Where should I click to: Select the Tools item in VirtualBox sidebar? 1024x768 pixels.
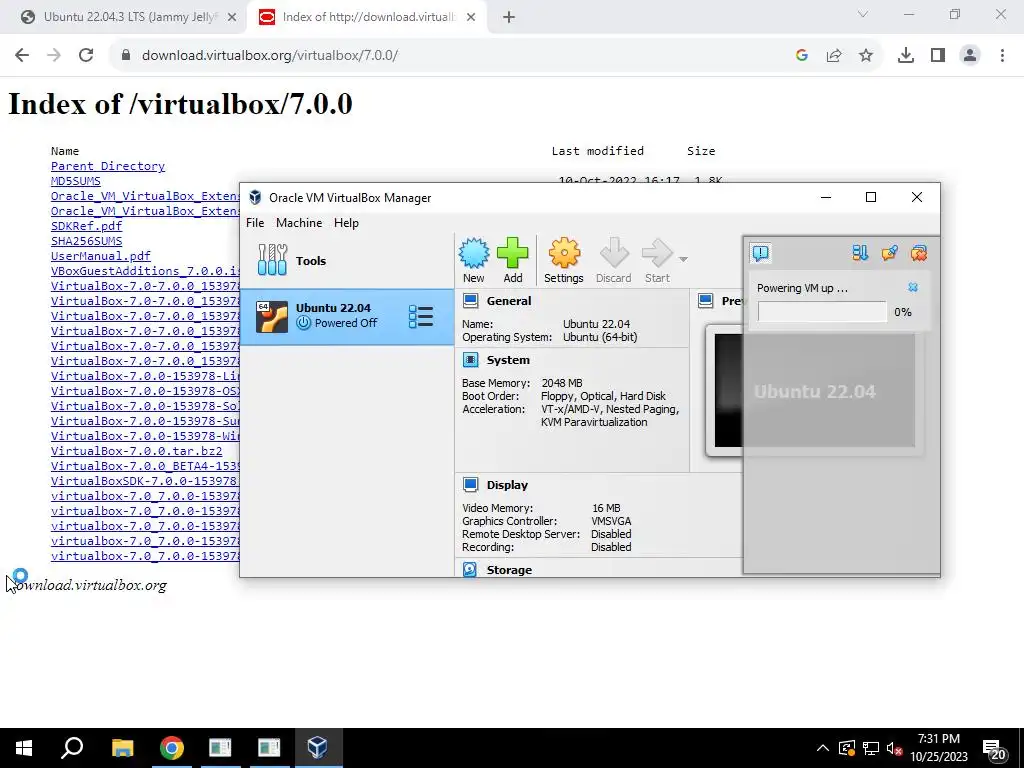pos(347,261)
